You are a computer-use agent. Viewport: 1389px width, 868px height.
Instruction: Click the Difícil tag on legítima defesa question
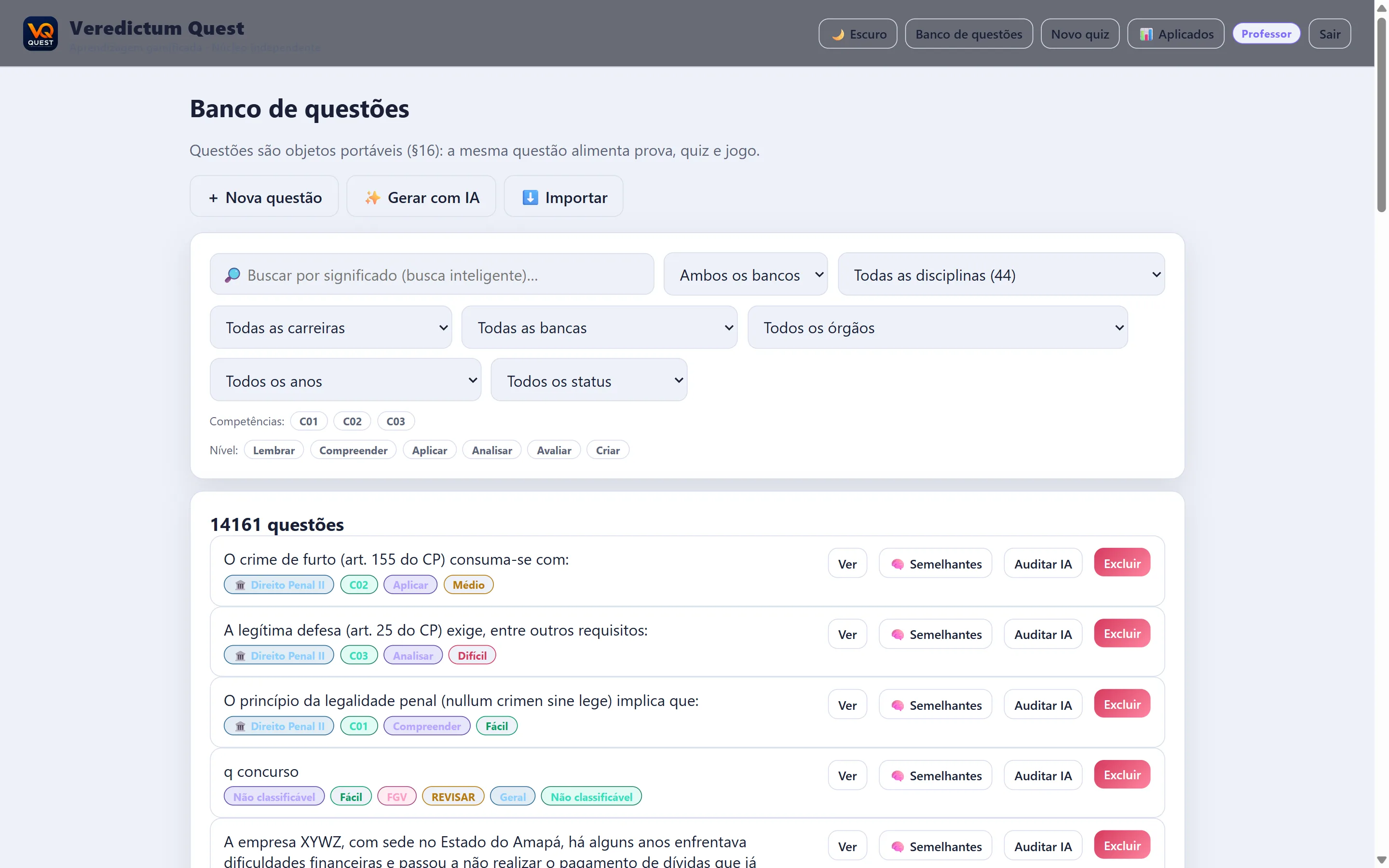(x=472, y=656)
